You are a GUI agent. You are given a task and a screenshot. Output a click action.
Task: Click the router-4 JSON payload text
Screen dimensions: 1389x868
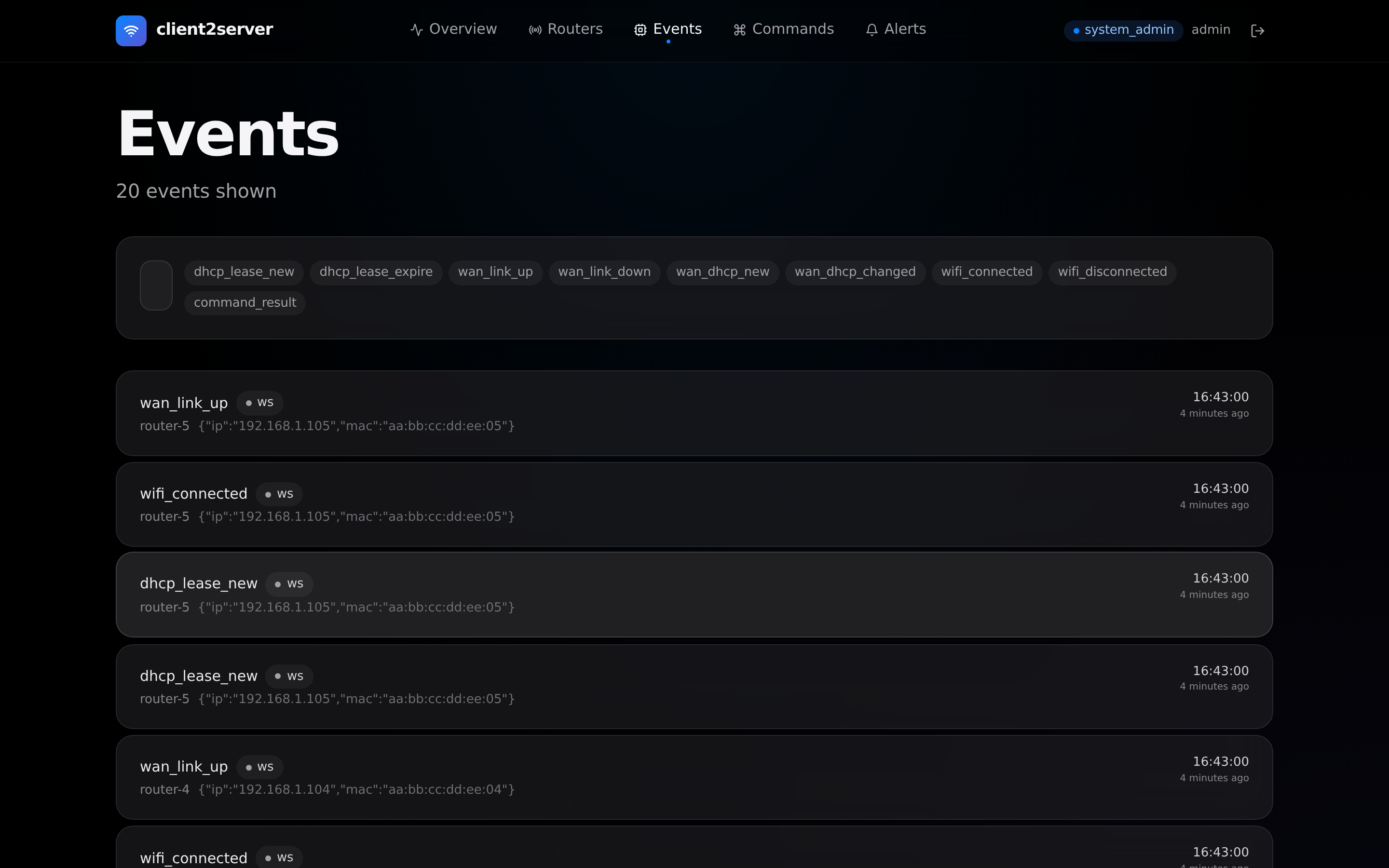click(356, 789)
